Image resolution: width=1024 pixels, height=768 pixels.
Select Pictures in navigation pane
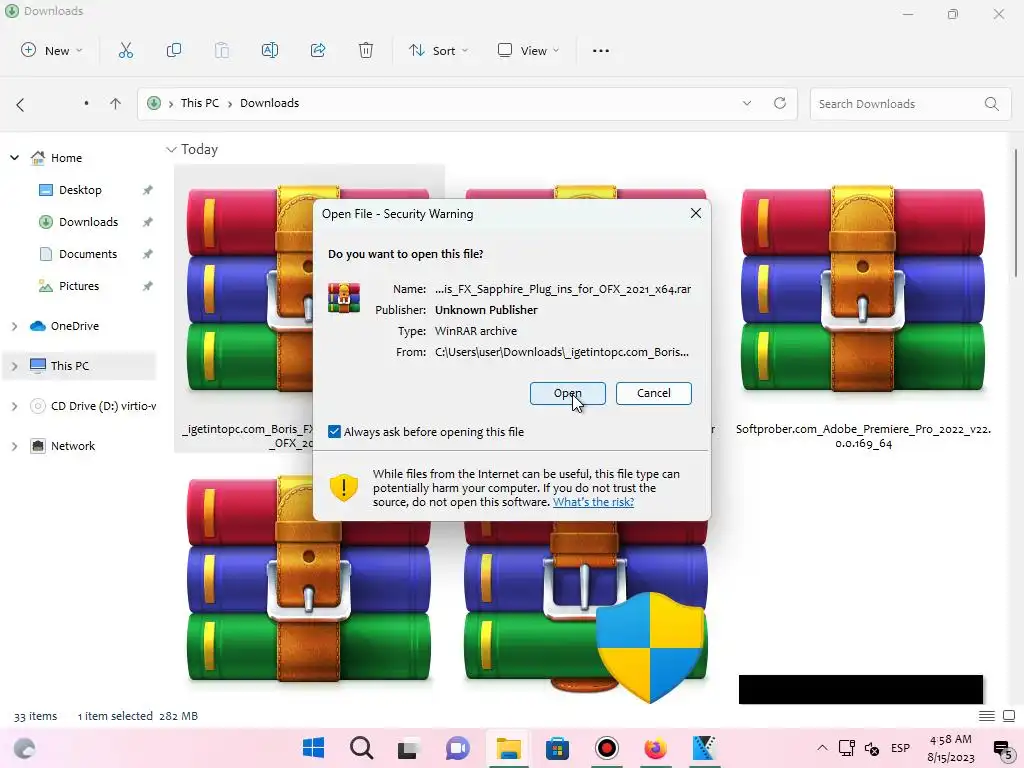[79, 286]
